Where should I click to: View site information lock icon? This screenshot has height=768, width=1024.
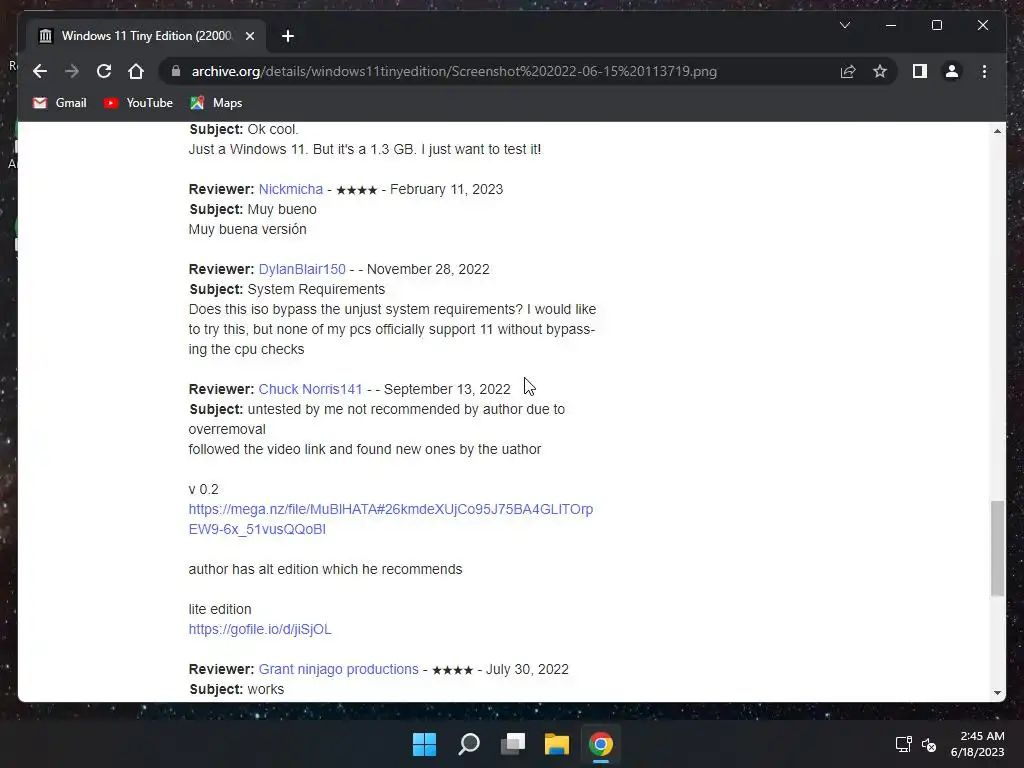point(176,71)
